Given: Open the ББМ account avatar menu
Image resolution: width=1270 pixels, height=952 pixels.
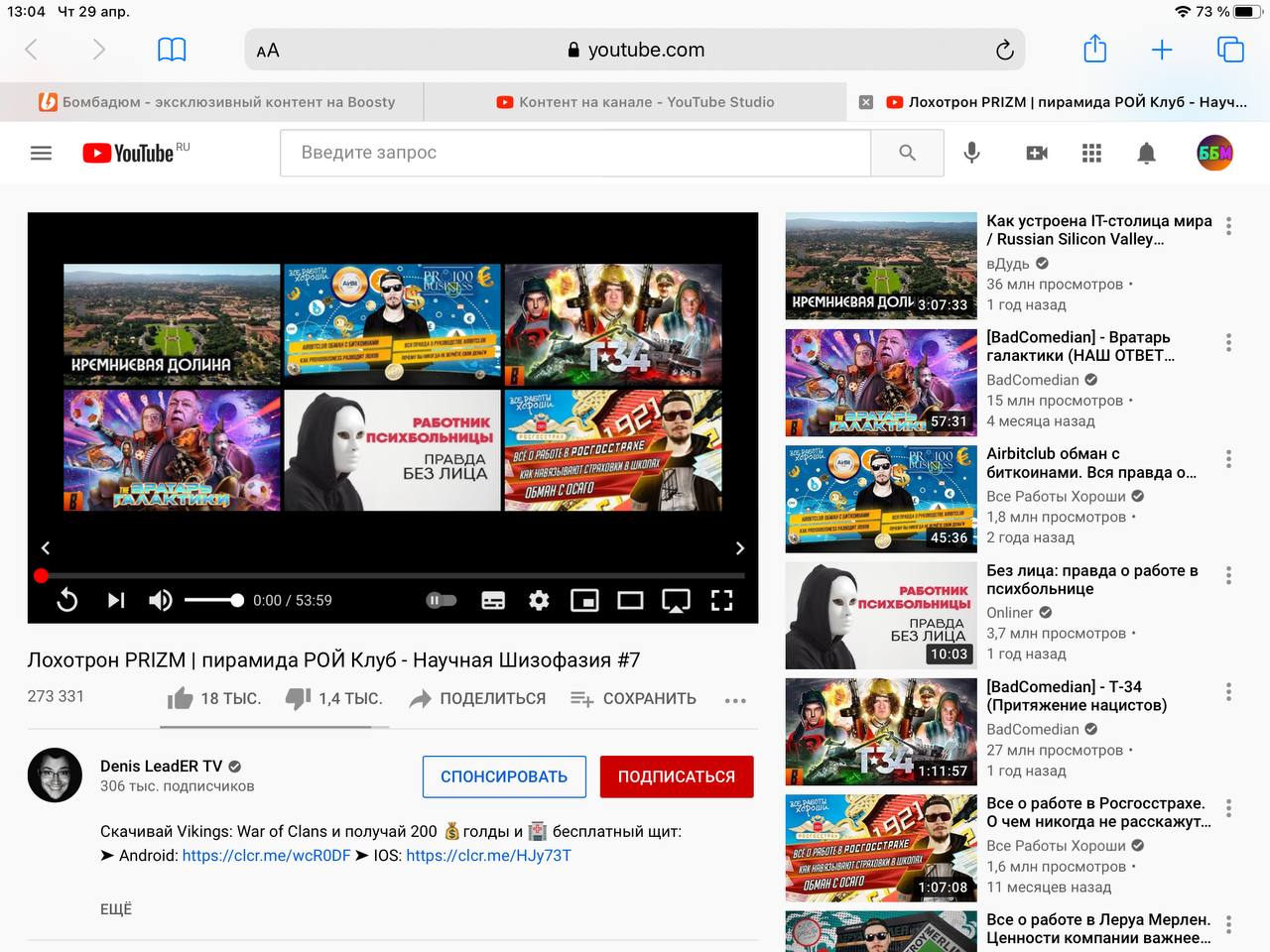Looking at the screenshot, I should click(x=1215, y=153).
